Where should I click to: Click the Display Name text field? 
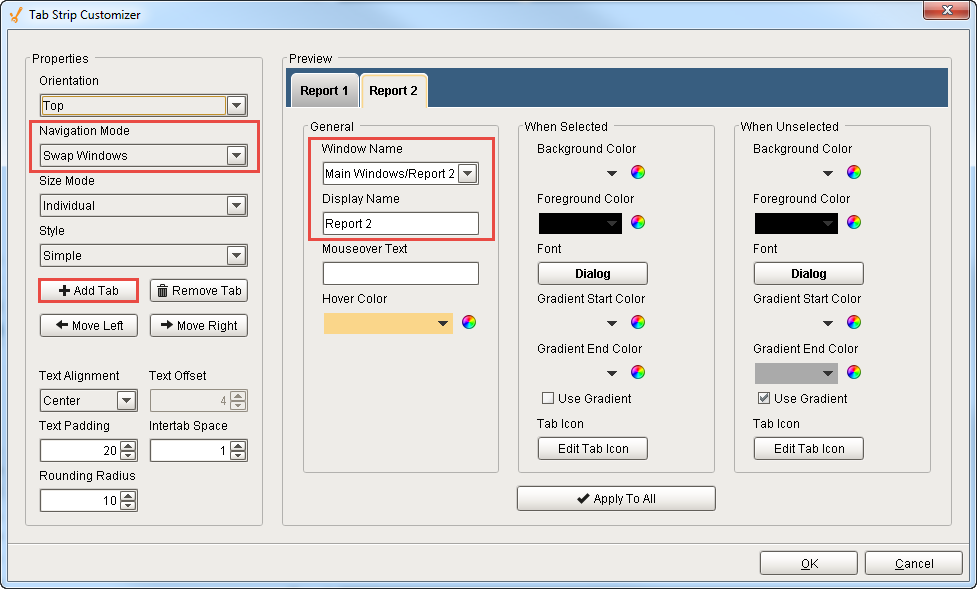pos(400,224)
